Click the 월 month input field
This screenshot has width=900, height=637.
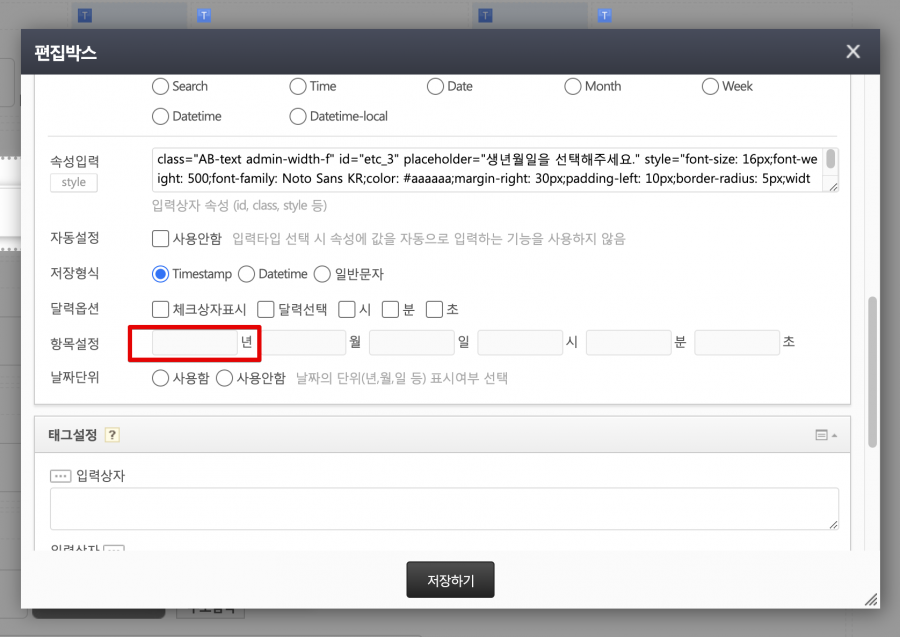[303, 343]
